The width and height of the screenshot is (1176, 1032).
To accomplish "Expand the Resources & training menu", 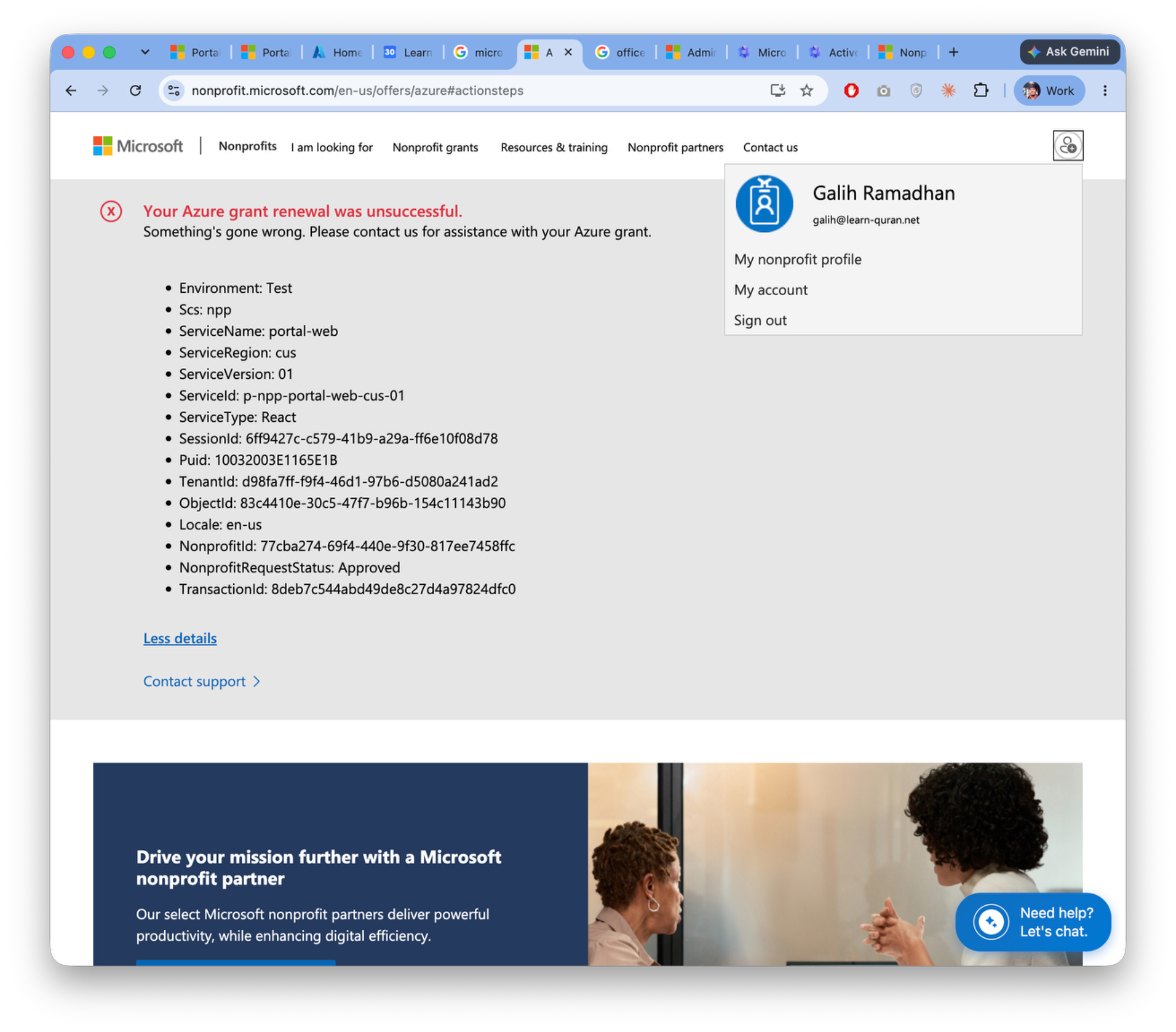I will click(x=554, y=148).
